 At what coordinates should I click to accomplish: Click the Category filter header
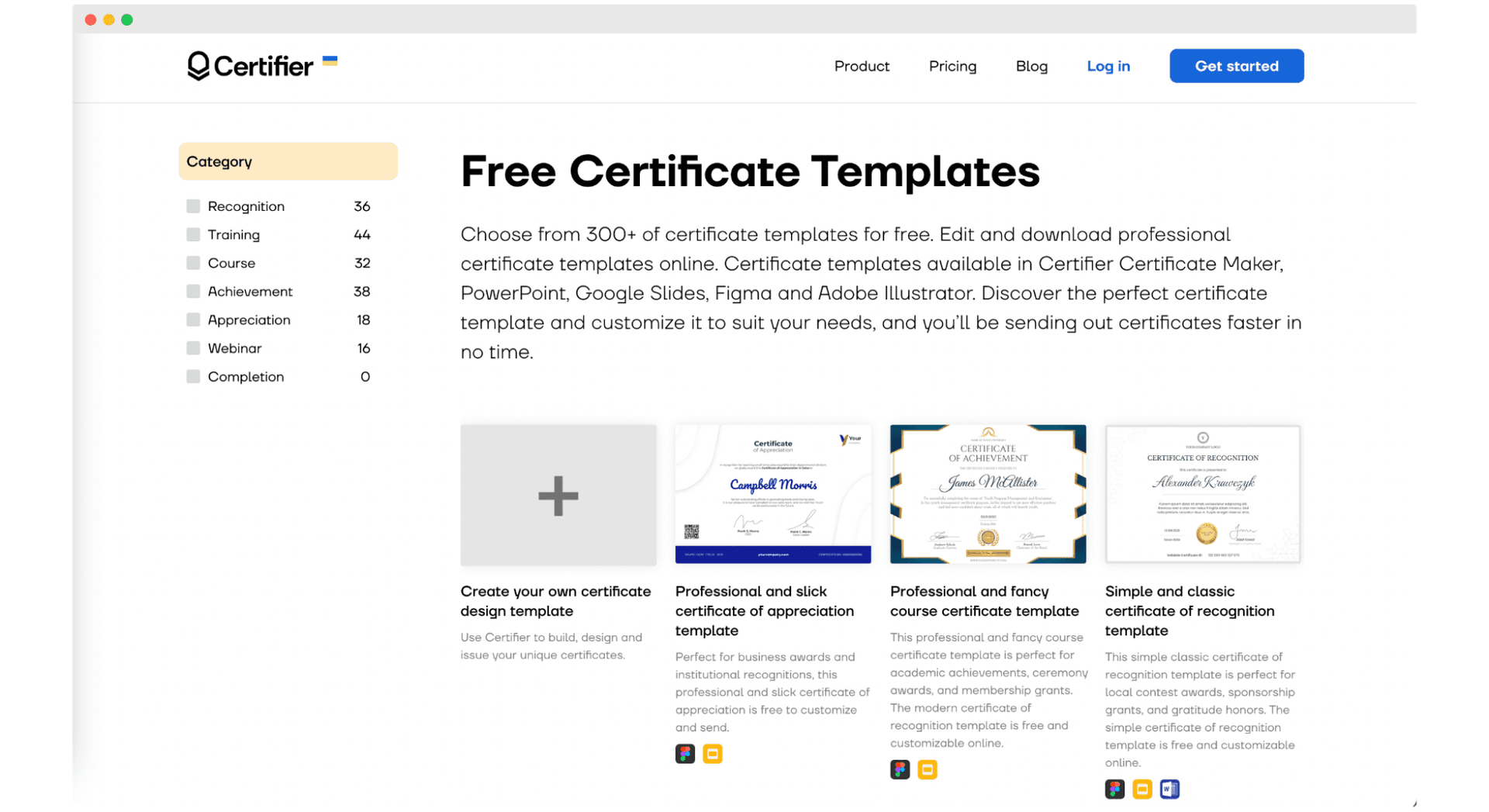(288, 161)
